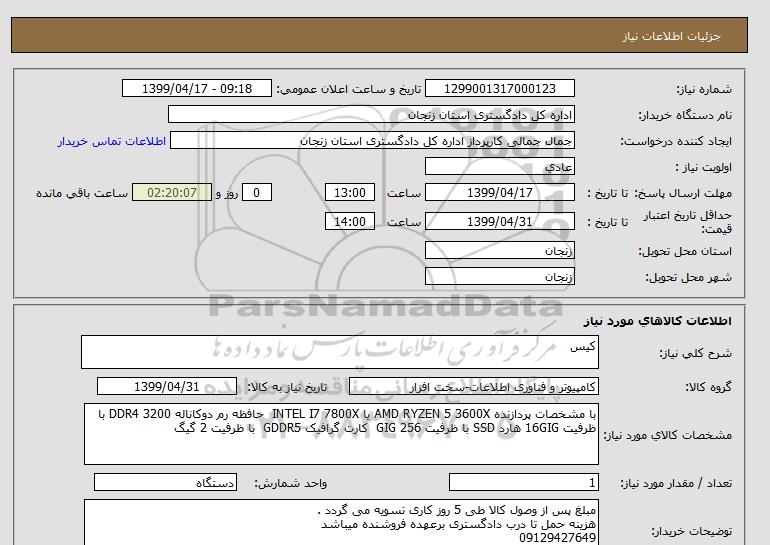
Task: Click label توضیحات خریدار
Action: (x=691, y=531)
